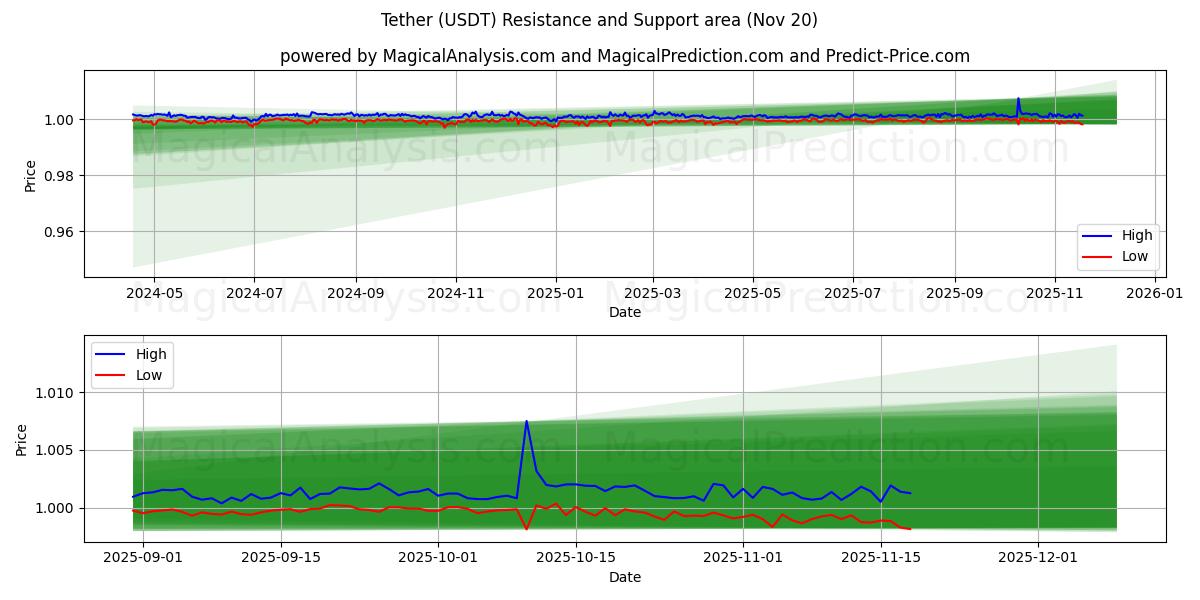Screen dimensions: 1200x600
Task: Click the 2025-01 tick label on top x-axis
Action: point(555,295)
